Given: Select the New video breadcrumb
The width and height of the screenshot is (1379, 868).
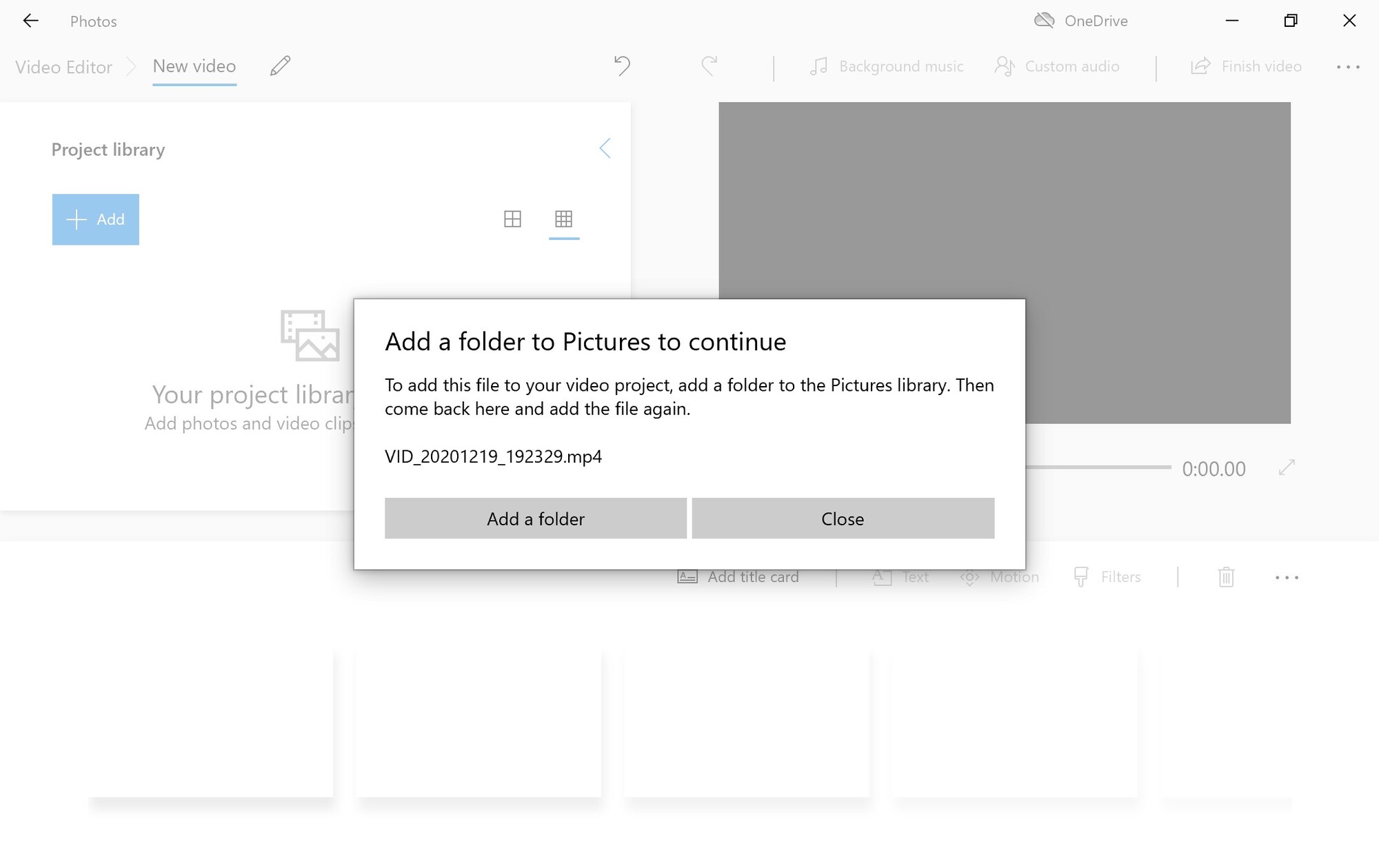Looking at the screenshot, I should (x=194, y=66).
